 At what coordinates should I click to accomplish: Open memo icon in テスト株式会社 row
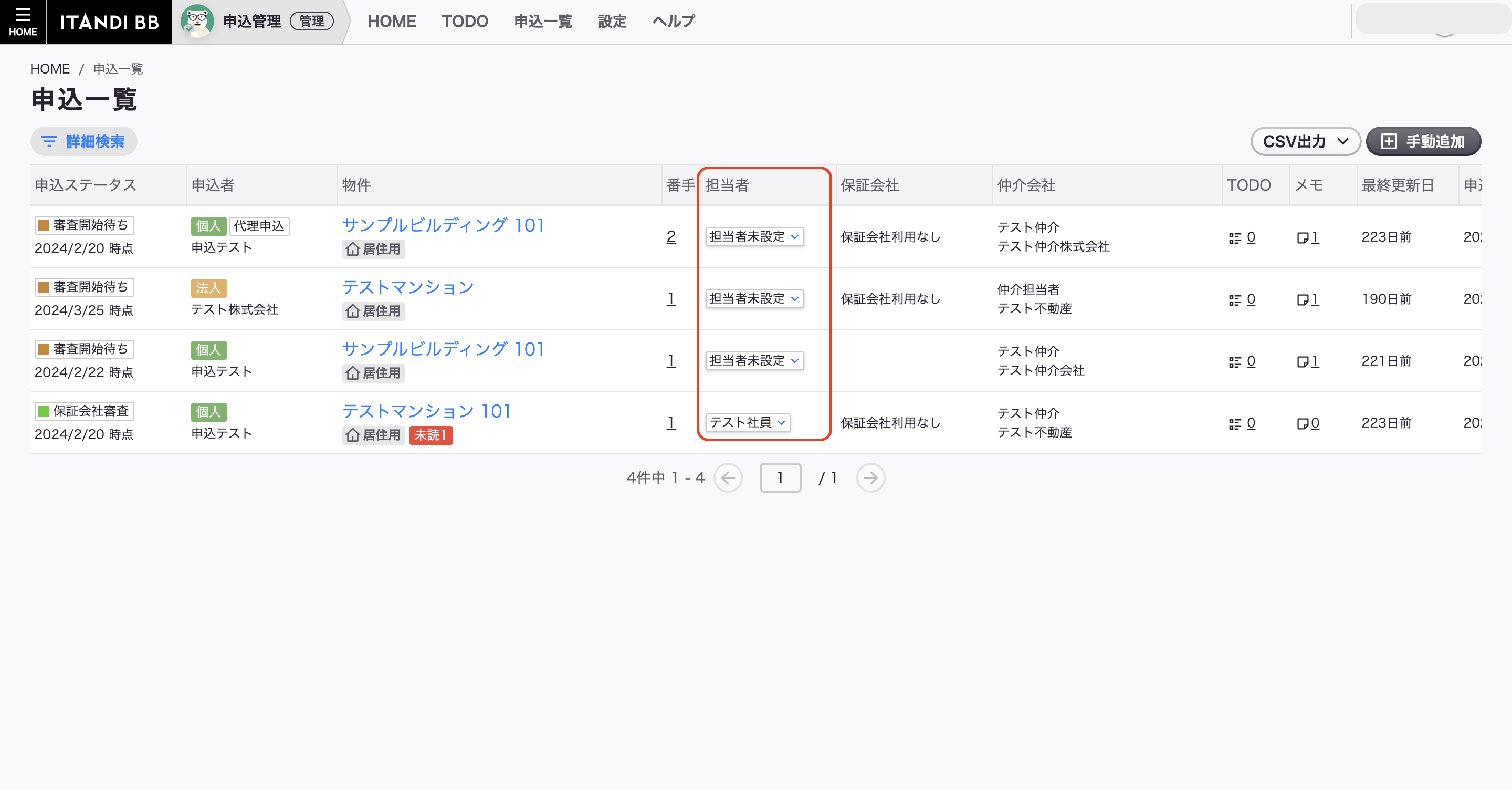[1303, 300]
